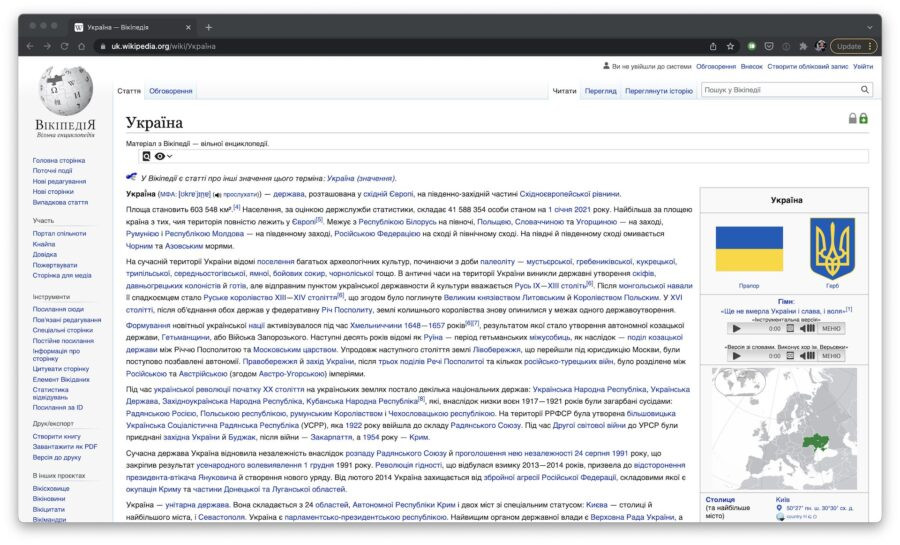Click the Хмельниччини 1648—1657 link

click(397, 325)
